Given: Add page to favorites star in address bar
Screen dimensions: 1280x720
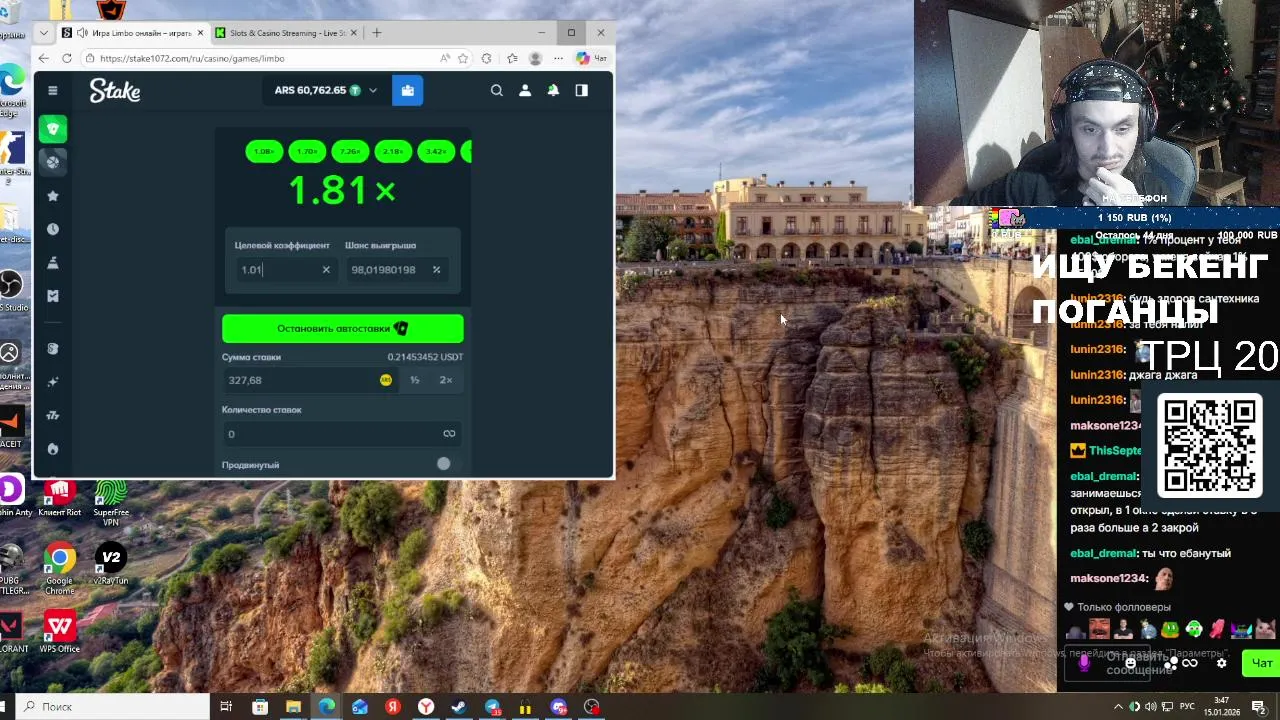Looking at the screenshot, I should [463, 58].
